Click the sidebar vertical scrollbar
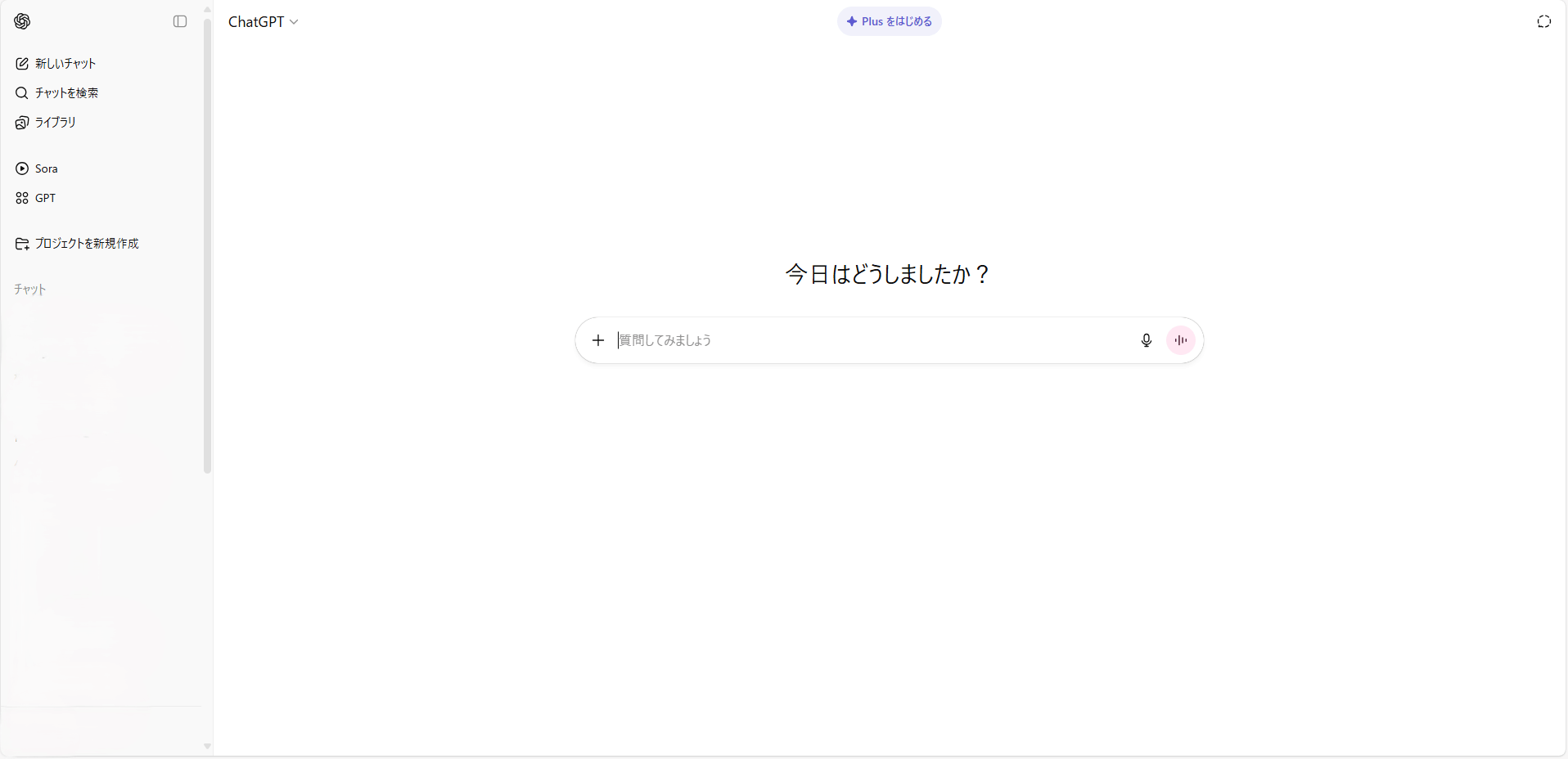Image resolution: width=1568 pixels, height=759 pixels. tap(207, 245)
